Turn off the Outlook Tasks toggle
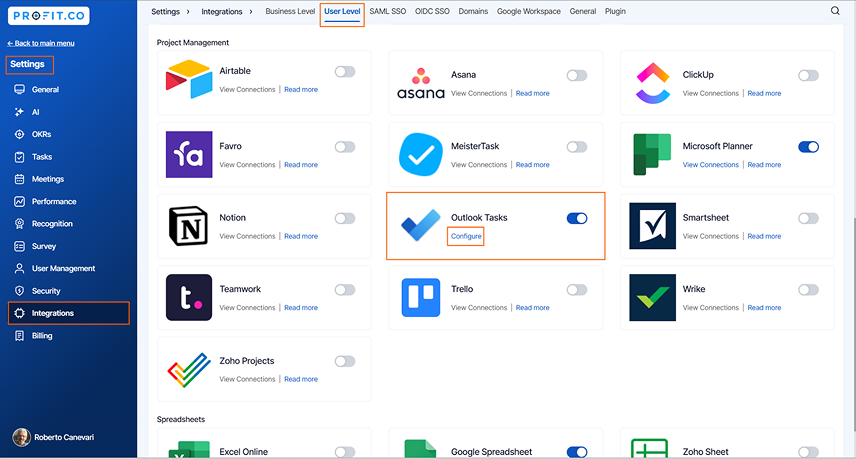The width and height of the screenshot is (856, 459). [x=577, y=218]
